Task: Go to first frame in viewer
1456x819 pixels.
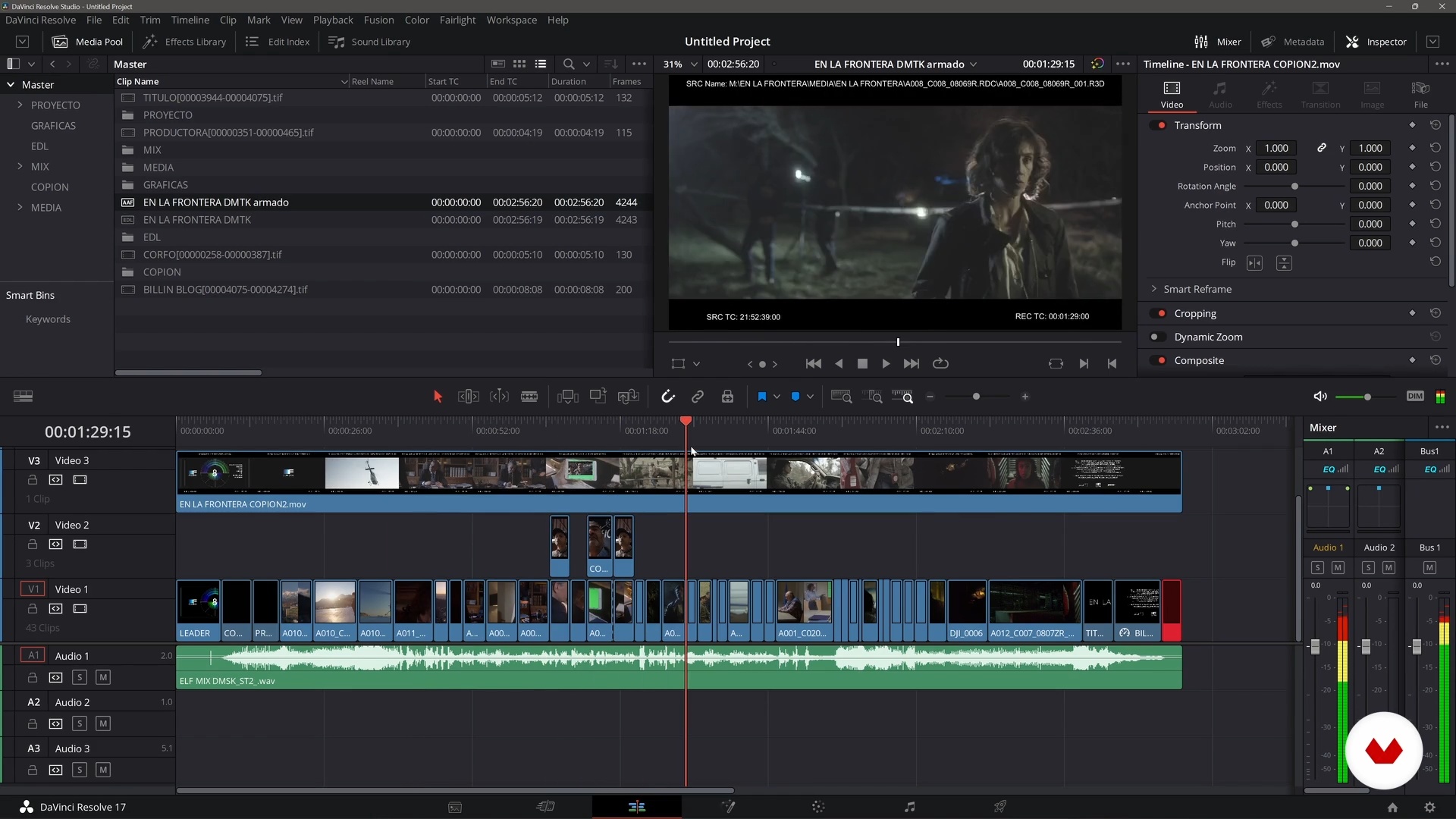Action: tap(813, 363)
